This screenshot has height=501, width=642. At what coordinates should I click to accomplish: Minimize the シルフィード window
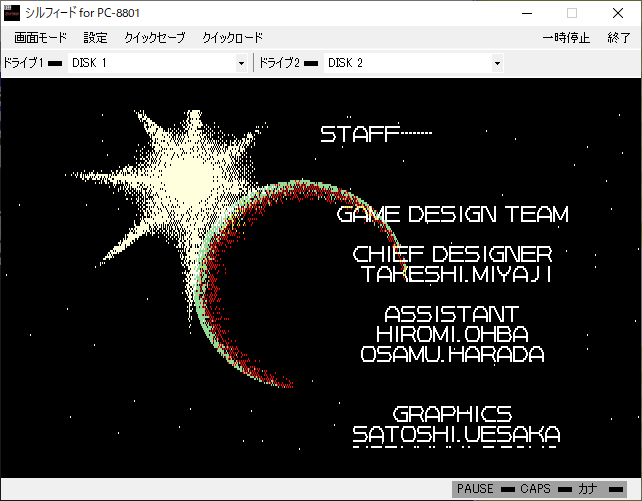[x=527, y=13]
